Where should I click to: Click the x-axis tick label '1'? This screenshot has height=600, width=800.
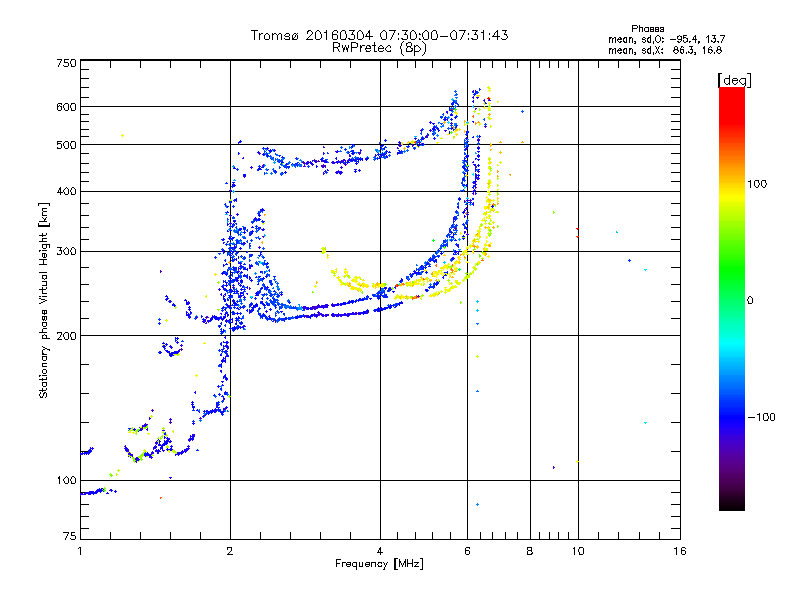(x=80, y=551)
